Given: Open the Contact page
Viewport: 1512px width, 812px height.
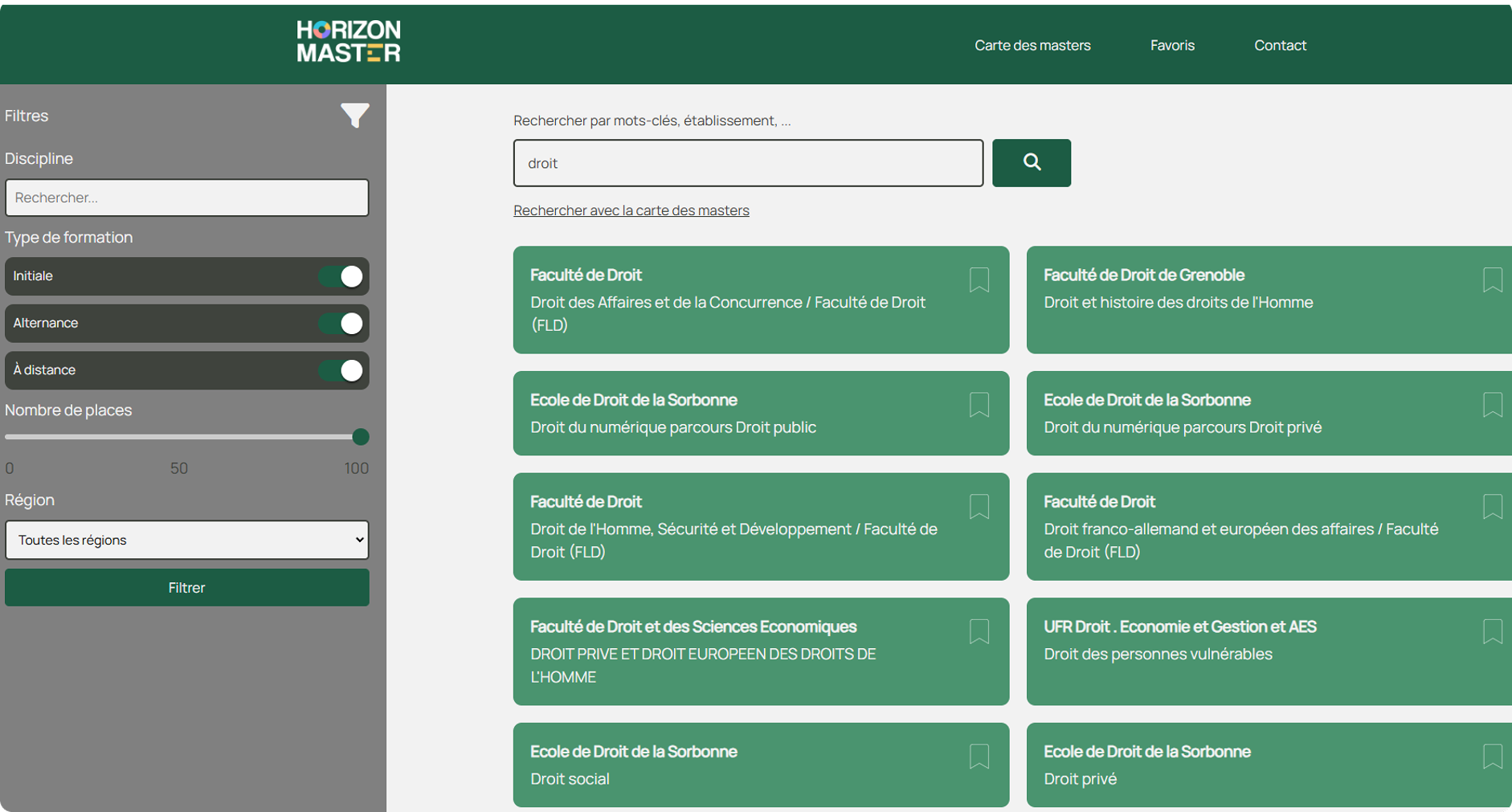Looking at the screenshot, I should [1279, 46].
